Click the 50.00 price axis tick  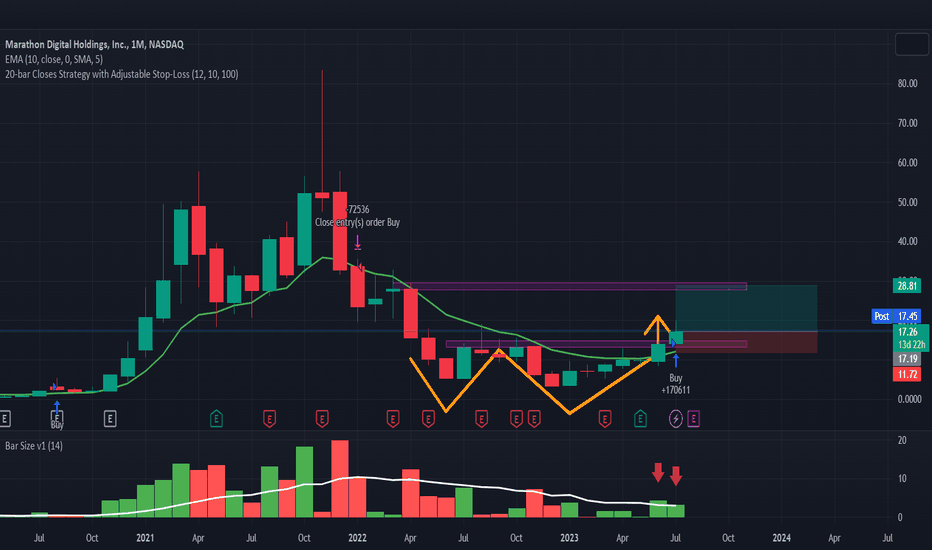coord(907,202)
